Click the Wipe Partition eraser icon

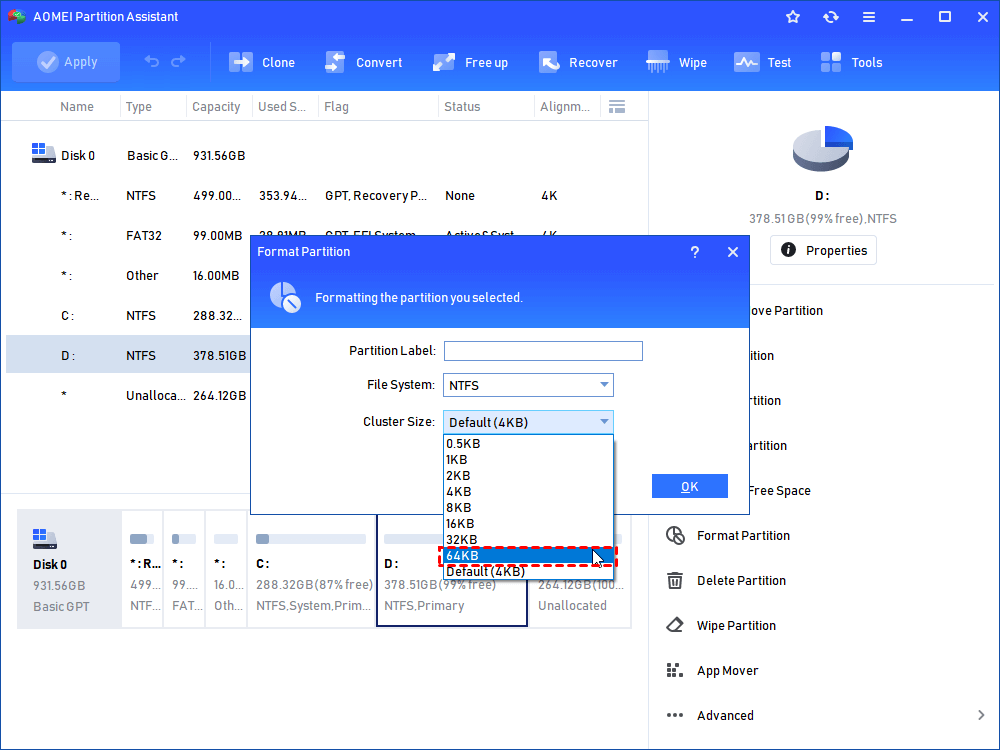tap(675, 625)
